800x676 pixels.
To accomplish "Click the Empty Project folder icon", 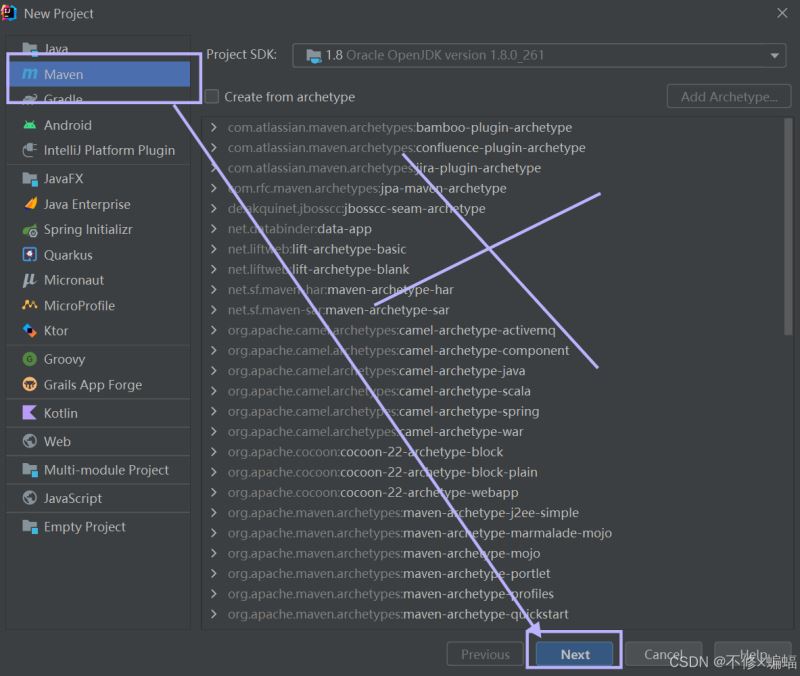I will pos(30,527).
